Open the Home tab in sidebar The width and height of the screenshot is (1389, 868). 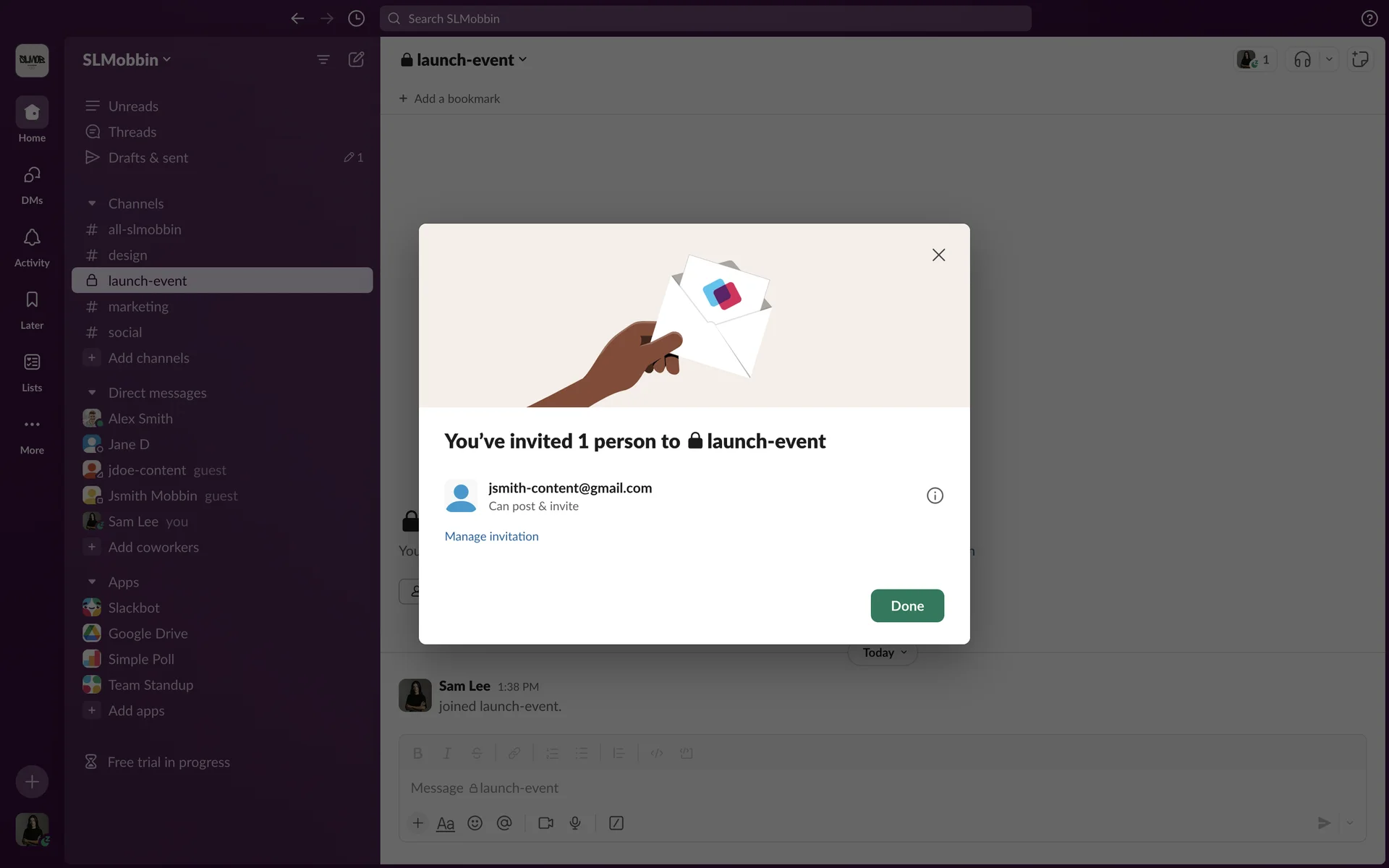pyautogui.click(x=32, y=114)
